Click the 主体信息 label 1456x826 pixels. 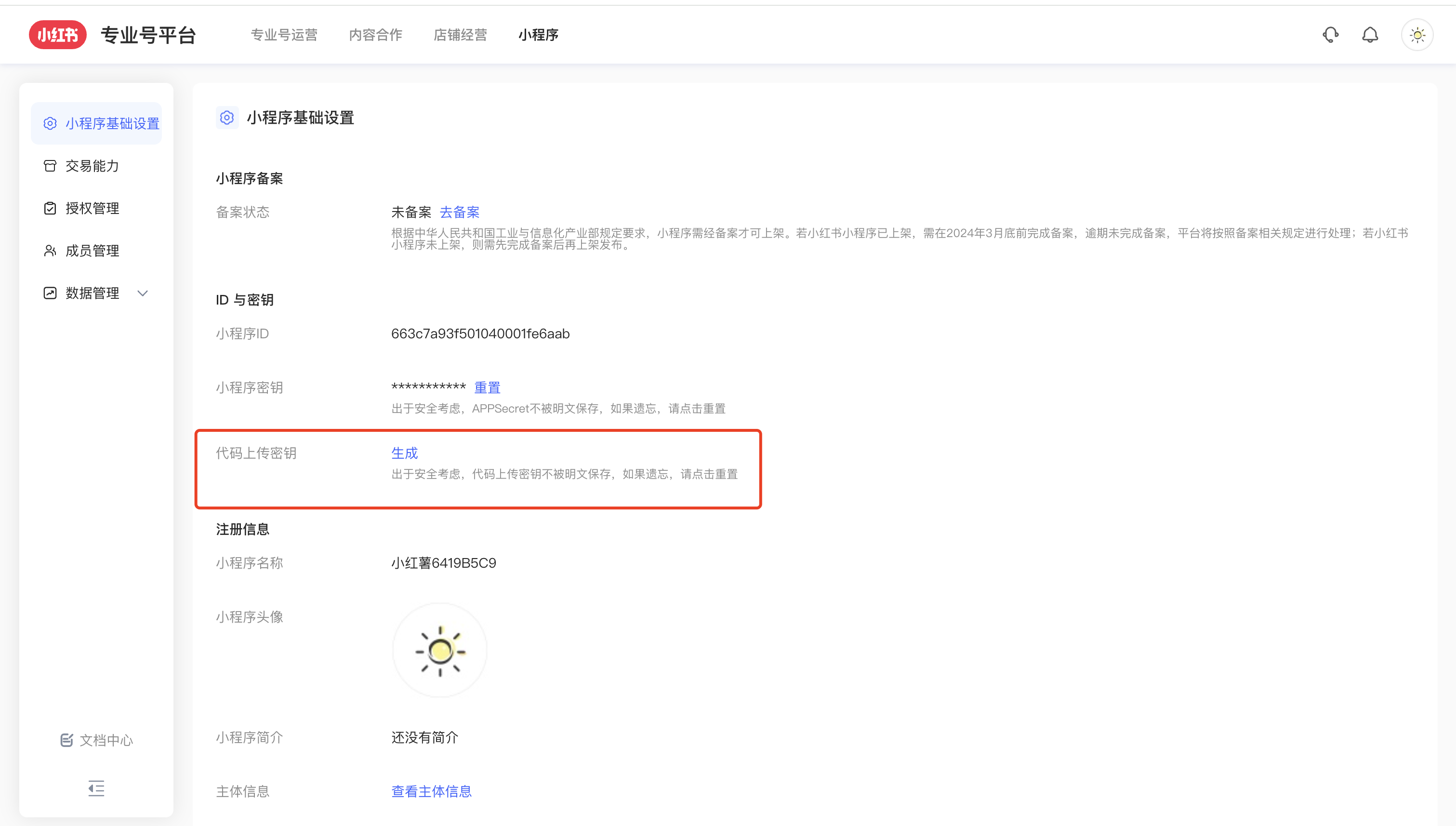coord(242,791)
